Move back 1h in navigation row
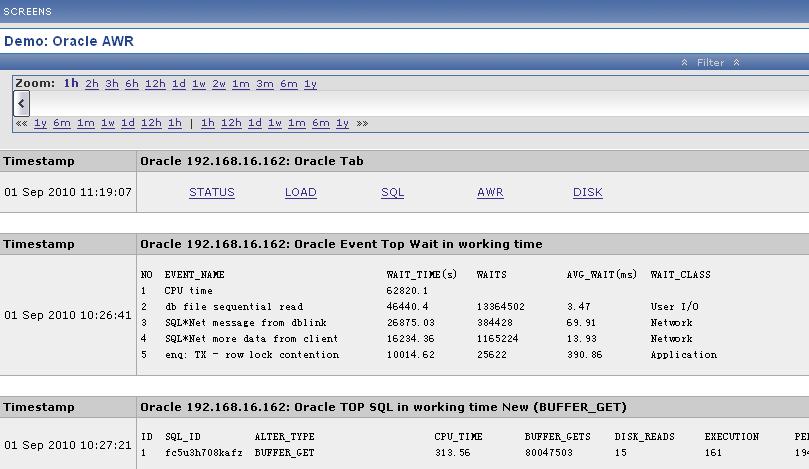This screenshot has height=469, width=809. pyautogui.click(x=175, y=123)
